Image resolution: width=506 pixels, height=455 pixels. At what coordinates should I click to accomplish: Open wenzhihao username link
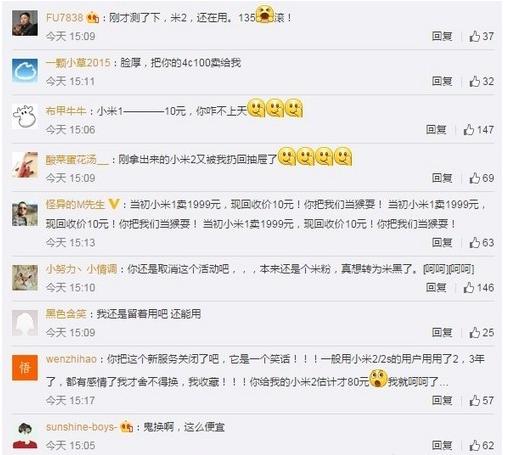pos(71,359)
